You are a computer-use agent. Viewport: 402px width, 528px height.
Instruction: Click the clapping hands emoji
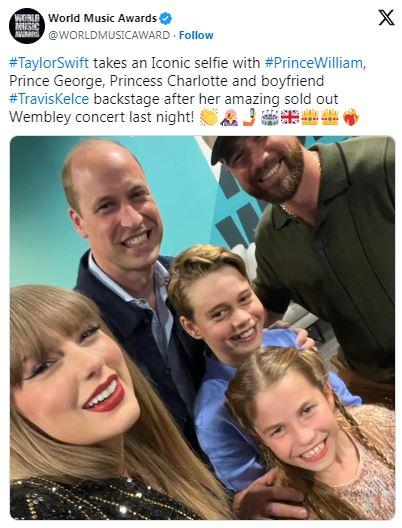209,117
